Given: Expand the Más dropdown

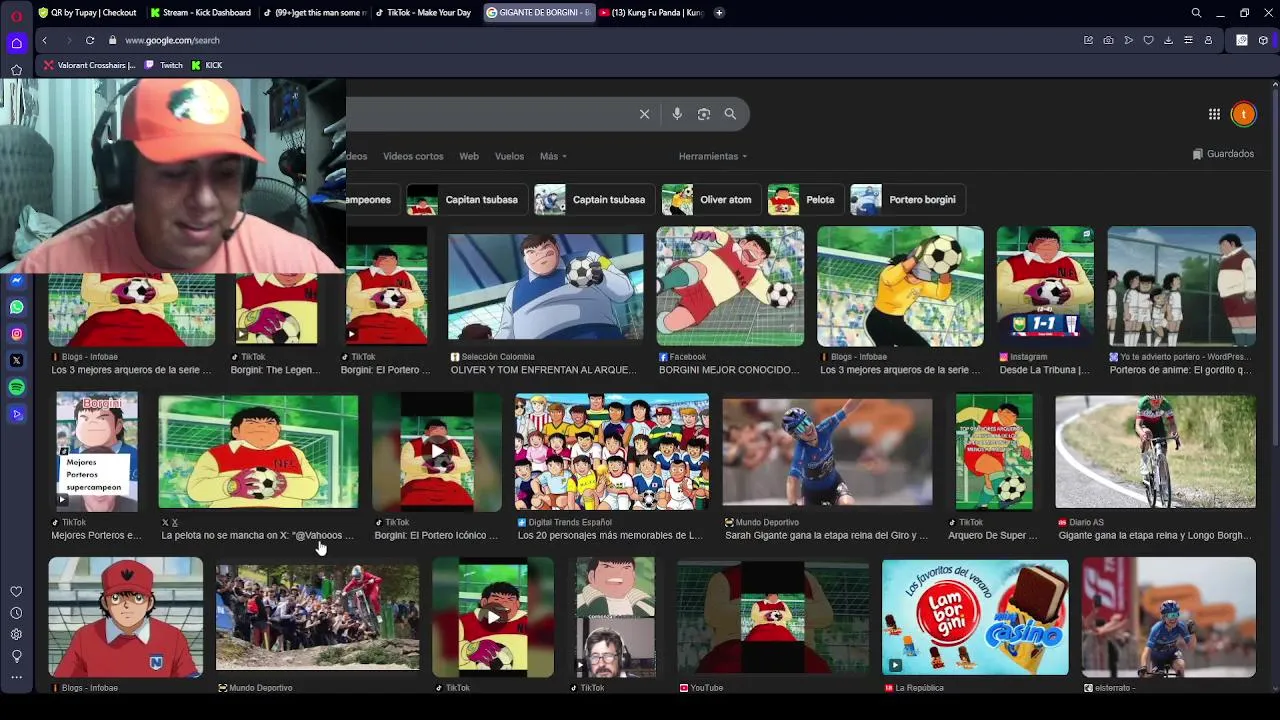Looking at the screenshot, I should point(553,156).
